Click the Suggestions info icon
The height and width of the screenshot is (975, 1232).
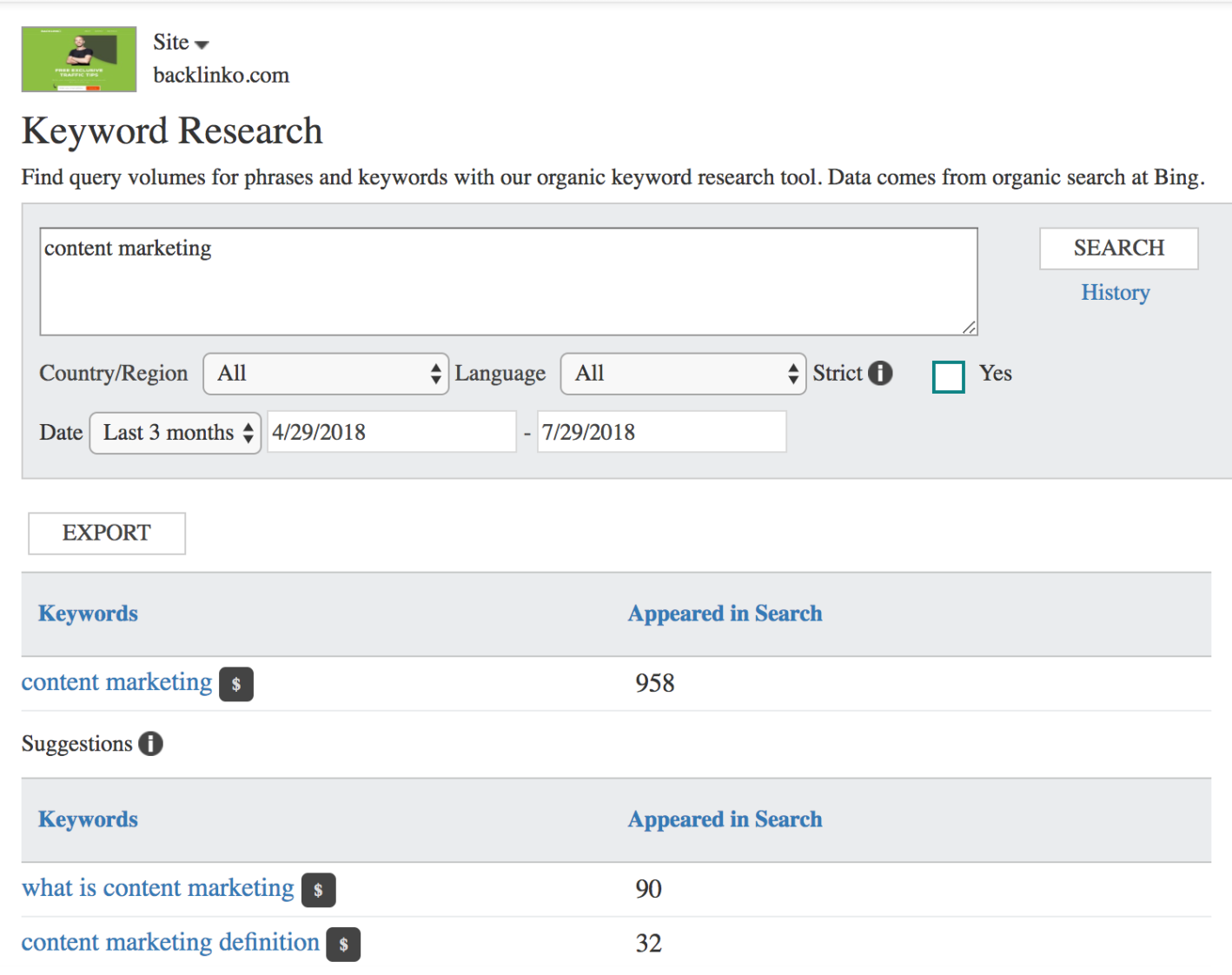coord(151,744)
